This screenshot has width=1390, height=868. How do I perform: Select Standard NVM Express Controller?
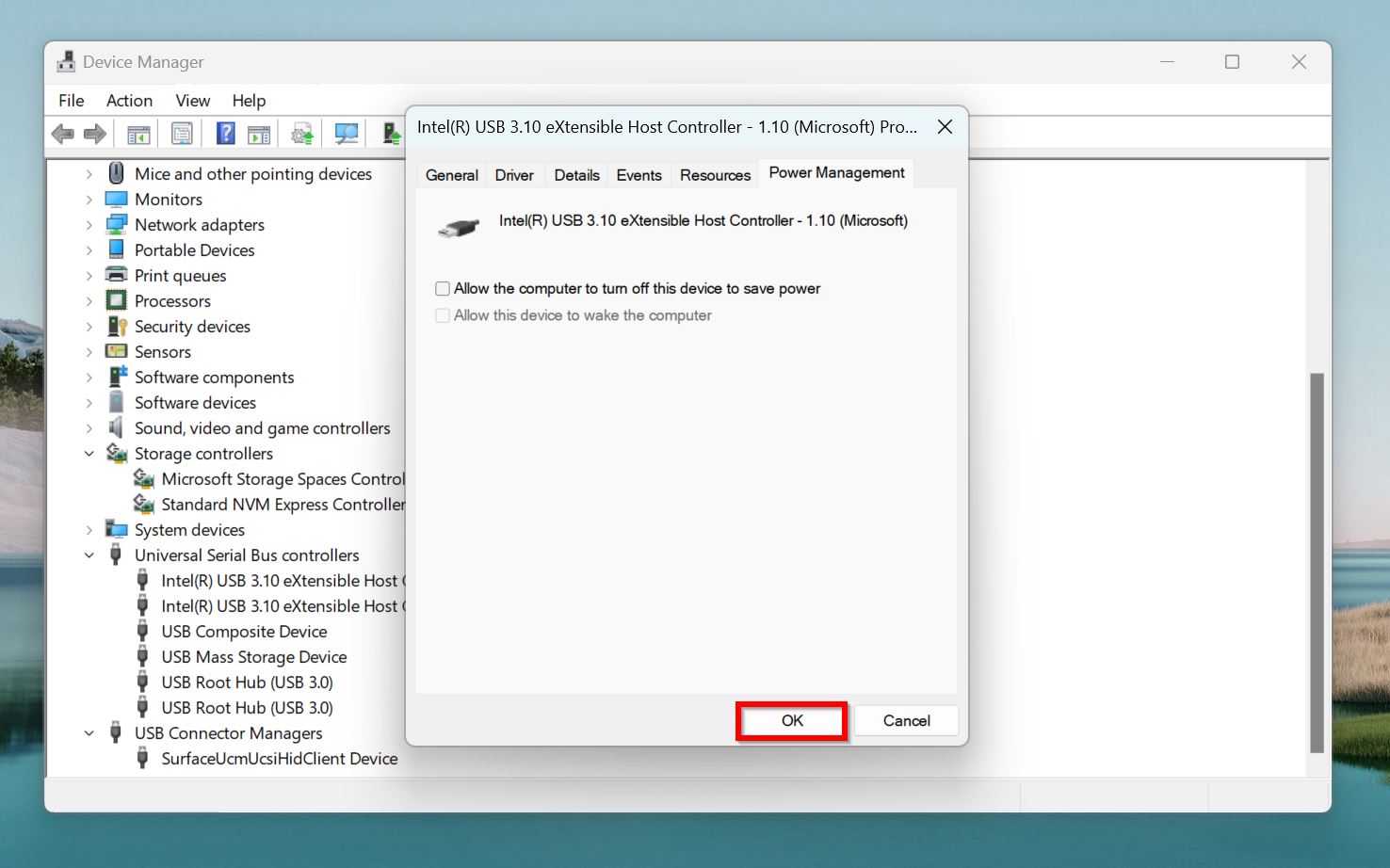(x=283, y=505)
